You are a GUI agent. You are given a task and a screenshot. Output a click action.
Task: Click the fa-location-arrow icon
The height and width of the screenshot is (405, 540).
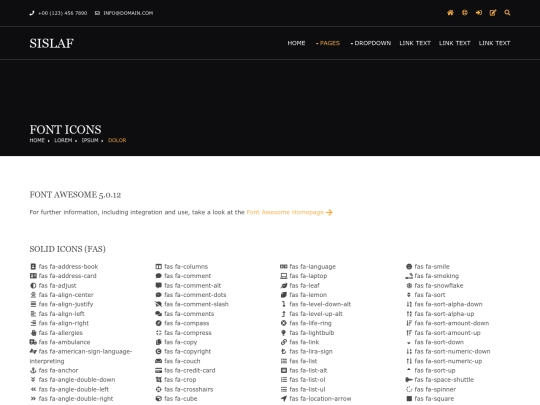283,399
